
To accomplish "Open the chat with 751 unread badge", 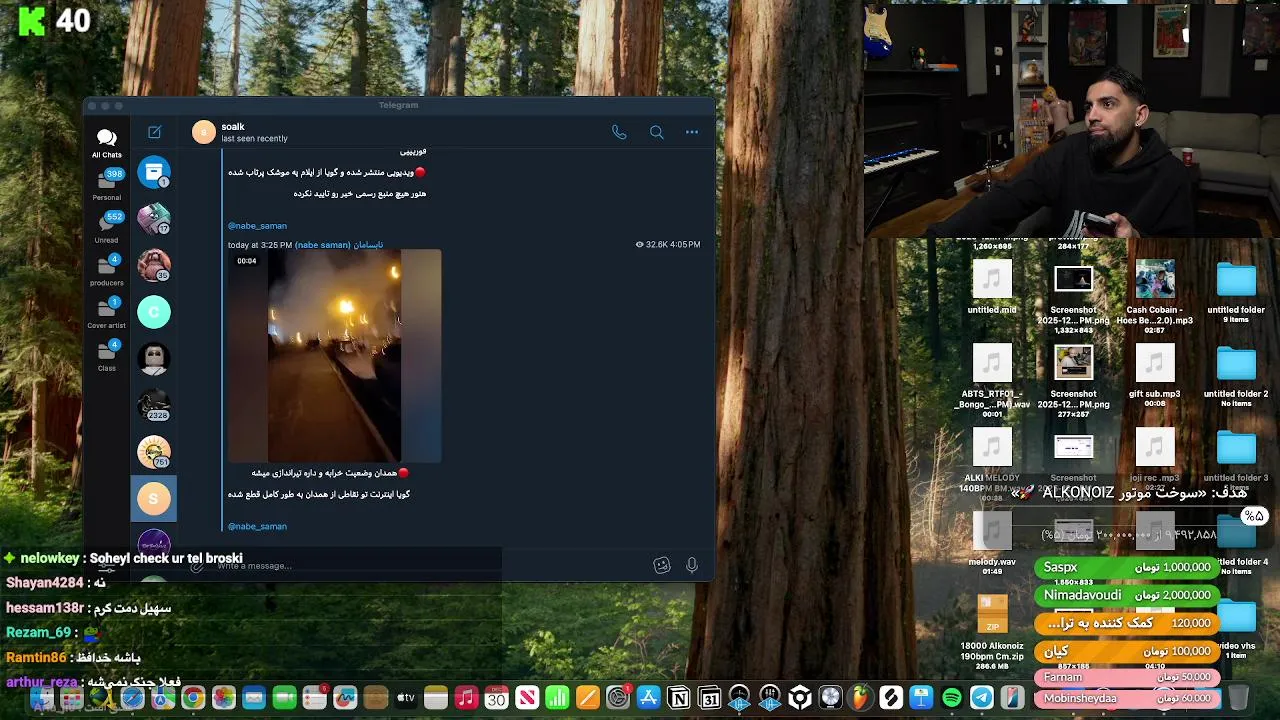I will (154, 451).
